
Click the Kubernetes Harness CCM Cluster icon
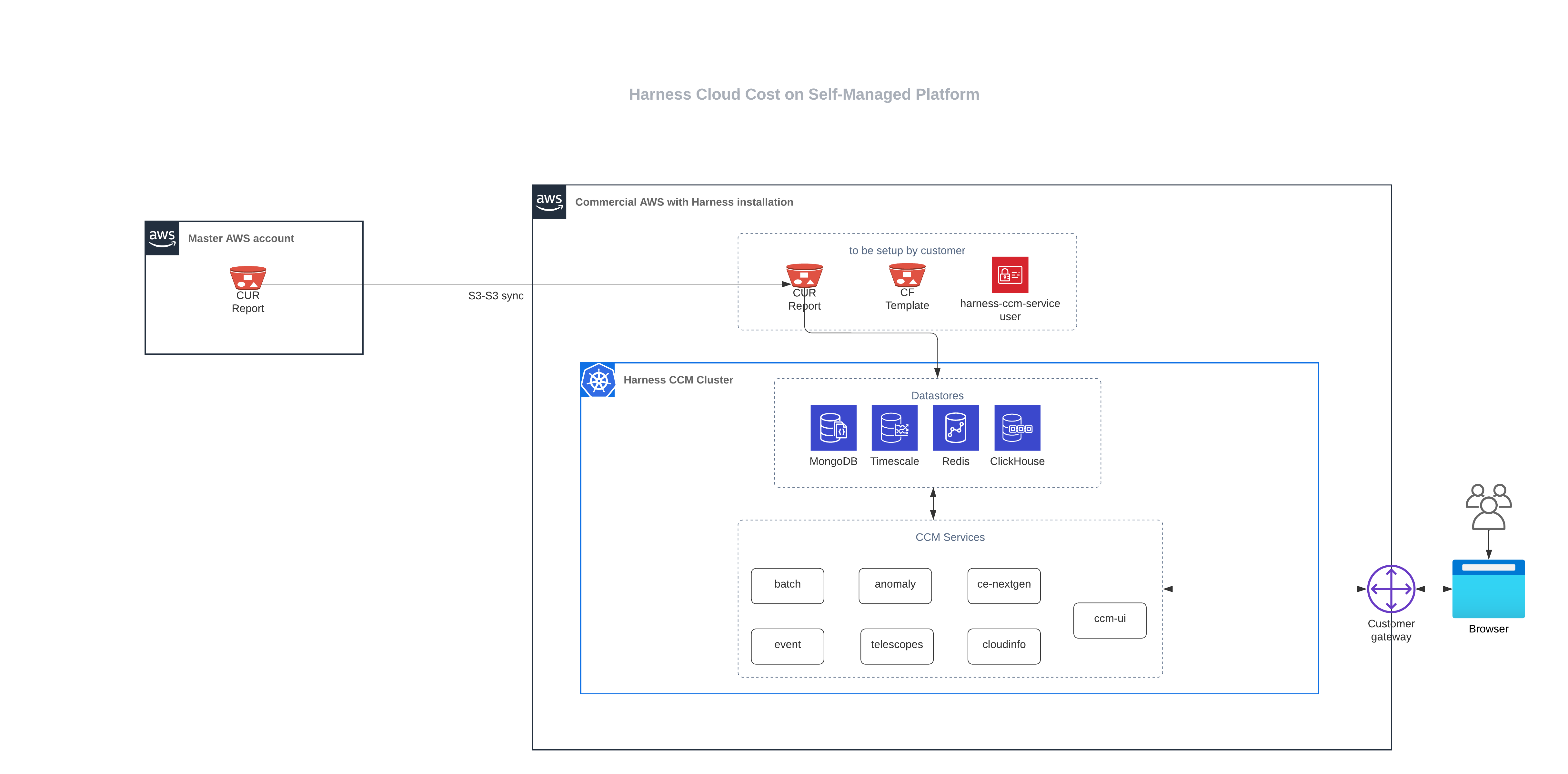[x=598, y=380]
